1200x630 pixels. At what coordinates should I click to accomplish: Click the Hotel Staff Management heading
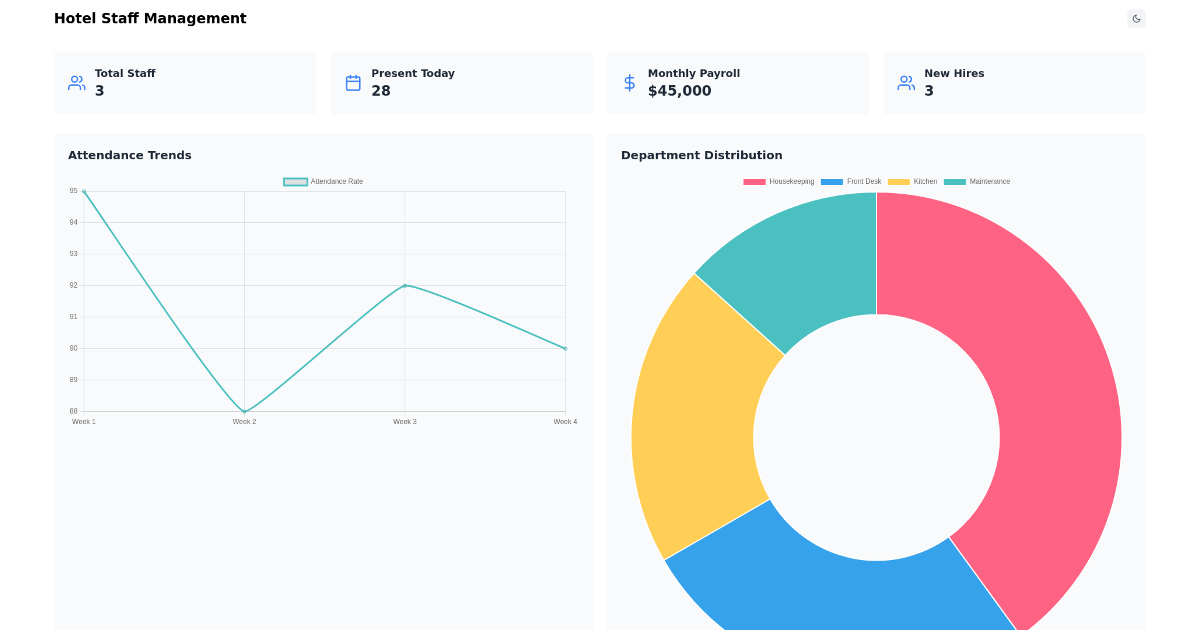click(x=150, y=18)
